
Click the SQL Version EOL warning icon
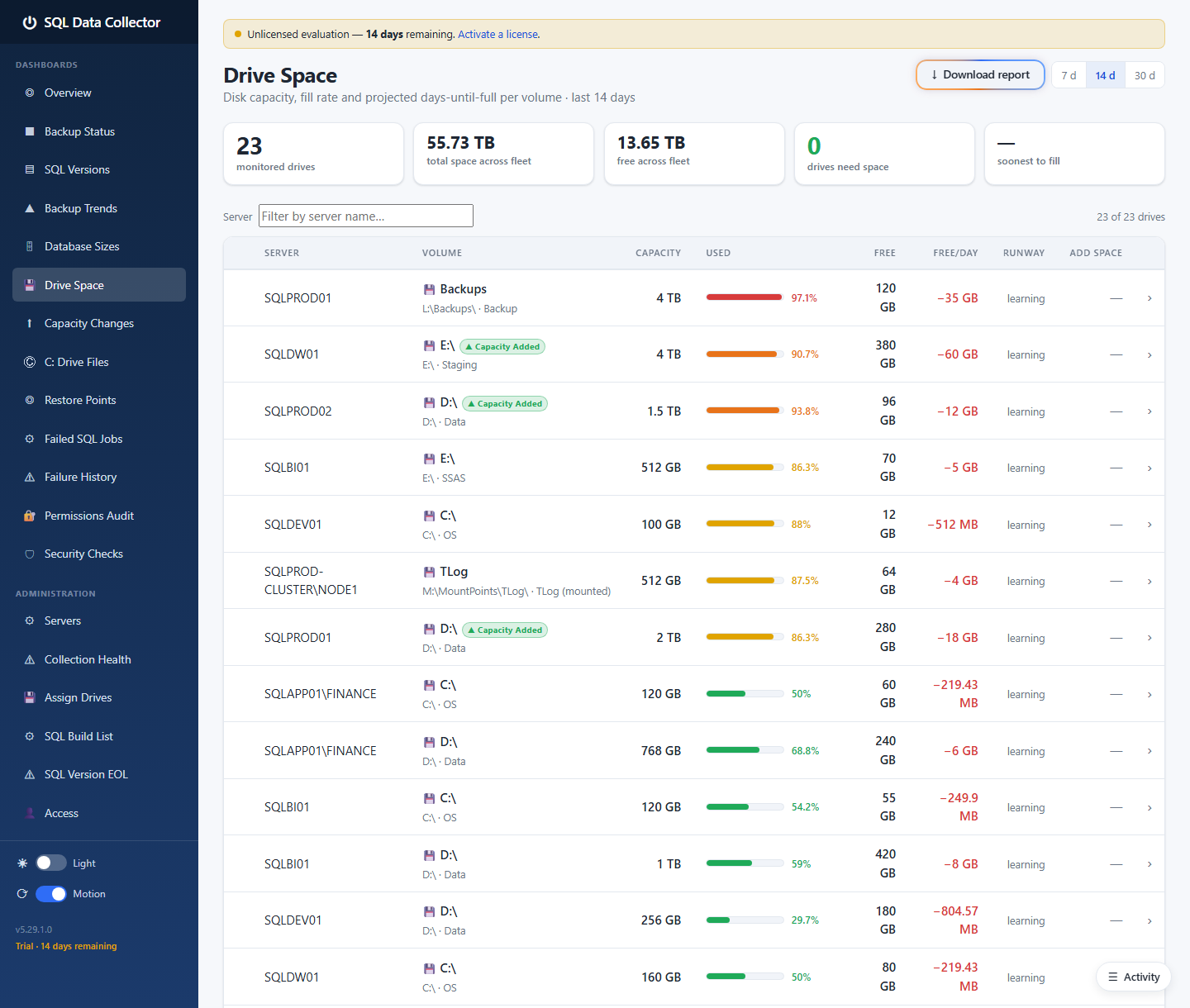point(30,774)
